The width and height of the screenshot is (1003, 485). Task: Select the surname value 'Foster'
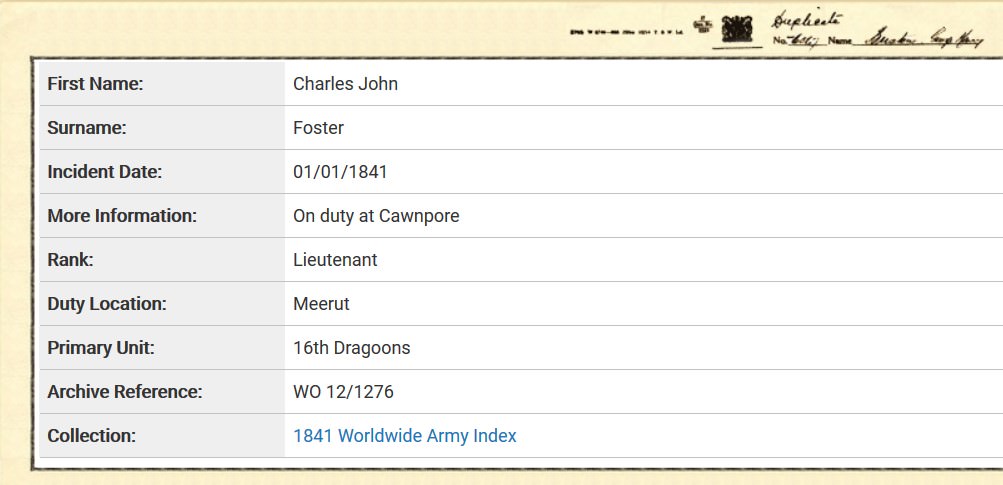pos(319,128)
